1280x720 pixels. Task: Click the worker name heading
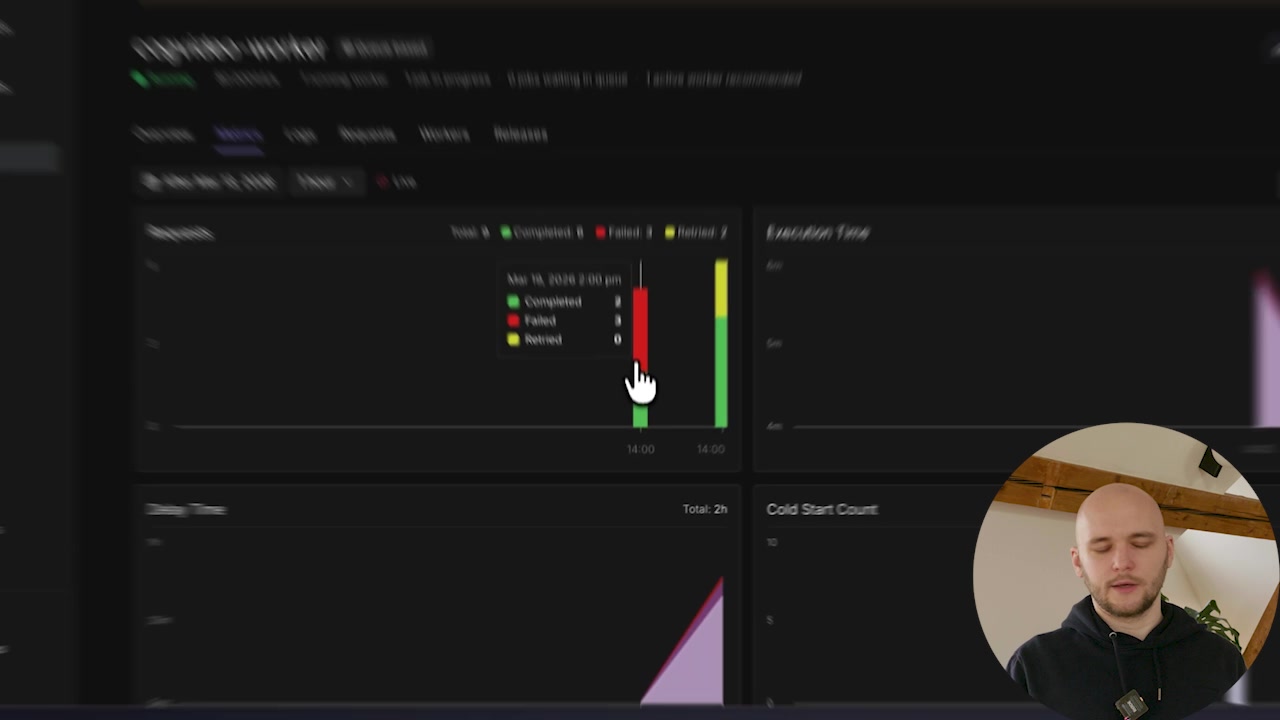coord(230,48)
